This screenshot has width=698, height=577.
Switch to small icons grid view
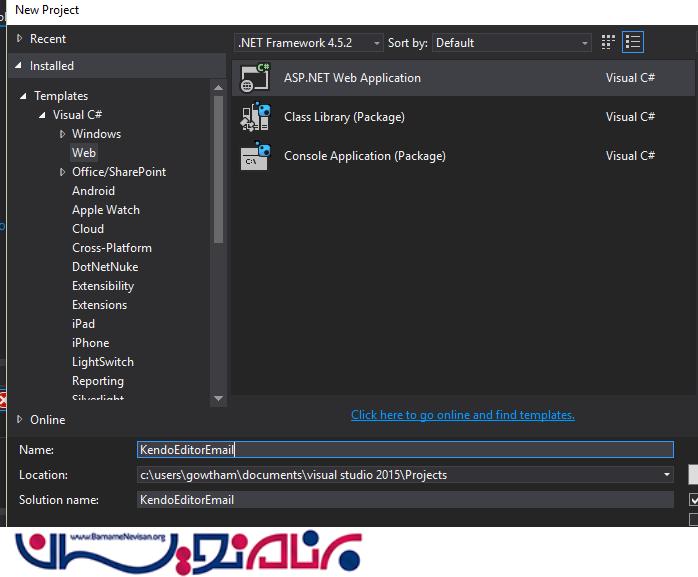(x=609, y=43)
